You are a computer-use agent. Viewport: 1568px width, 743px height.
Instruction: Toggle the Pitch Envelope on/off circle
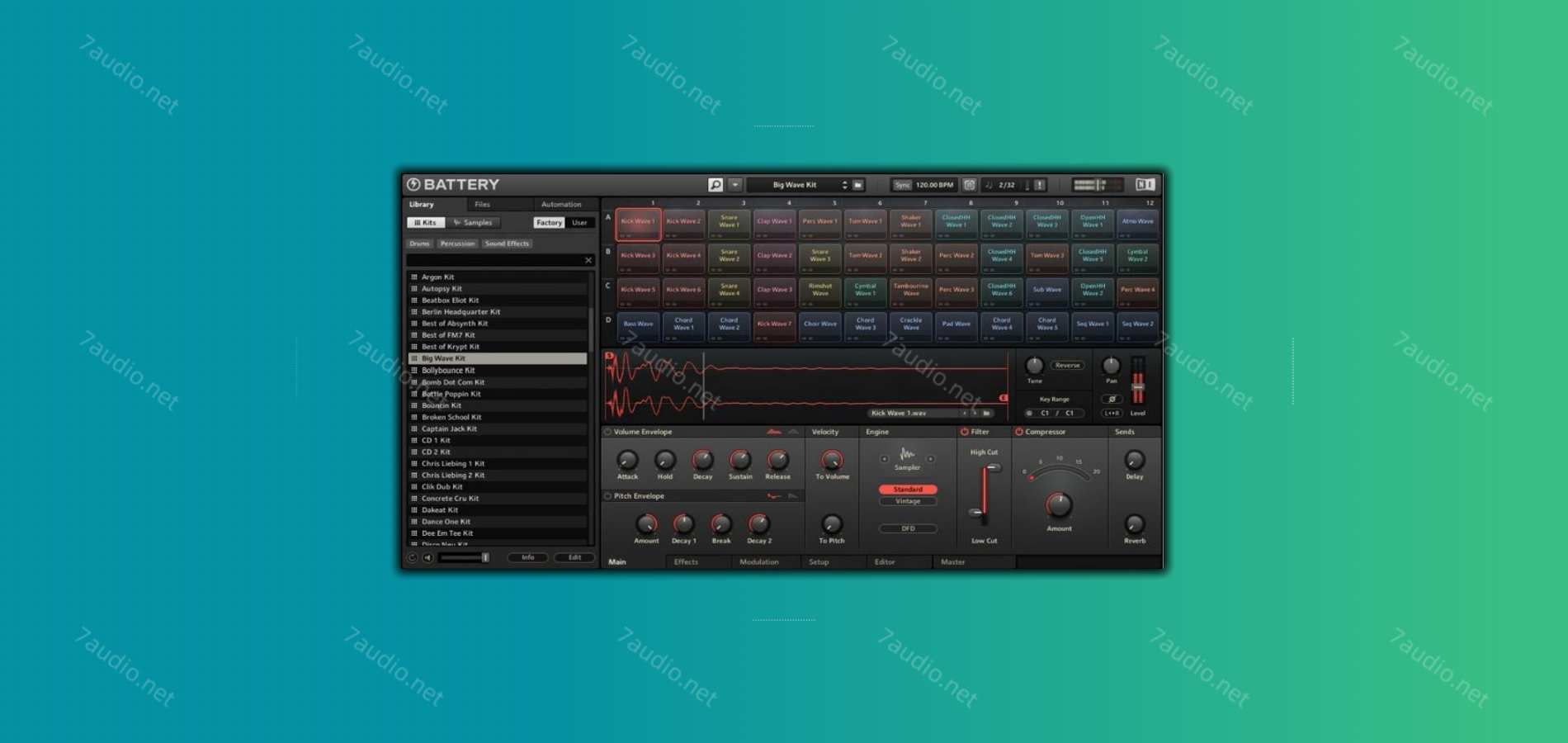608,496
